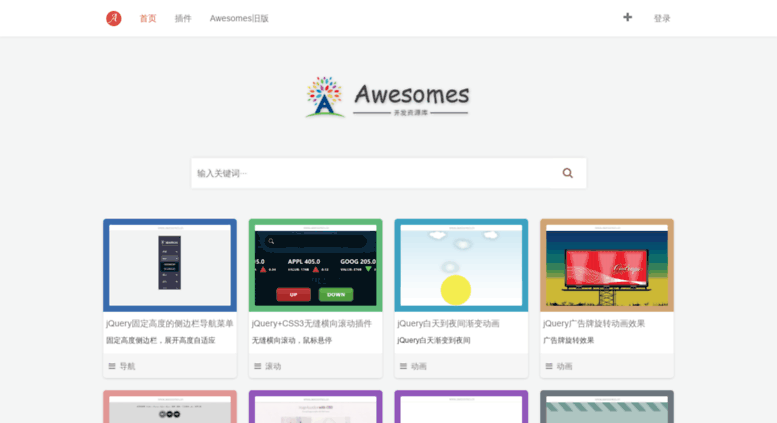Click list icon on billboard card footer
Screen dimensions: 777x423
pyautogui.click(x=549, y=366)
